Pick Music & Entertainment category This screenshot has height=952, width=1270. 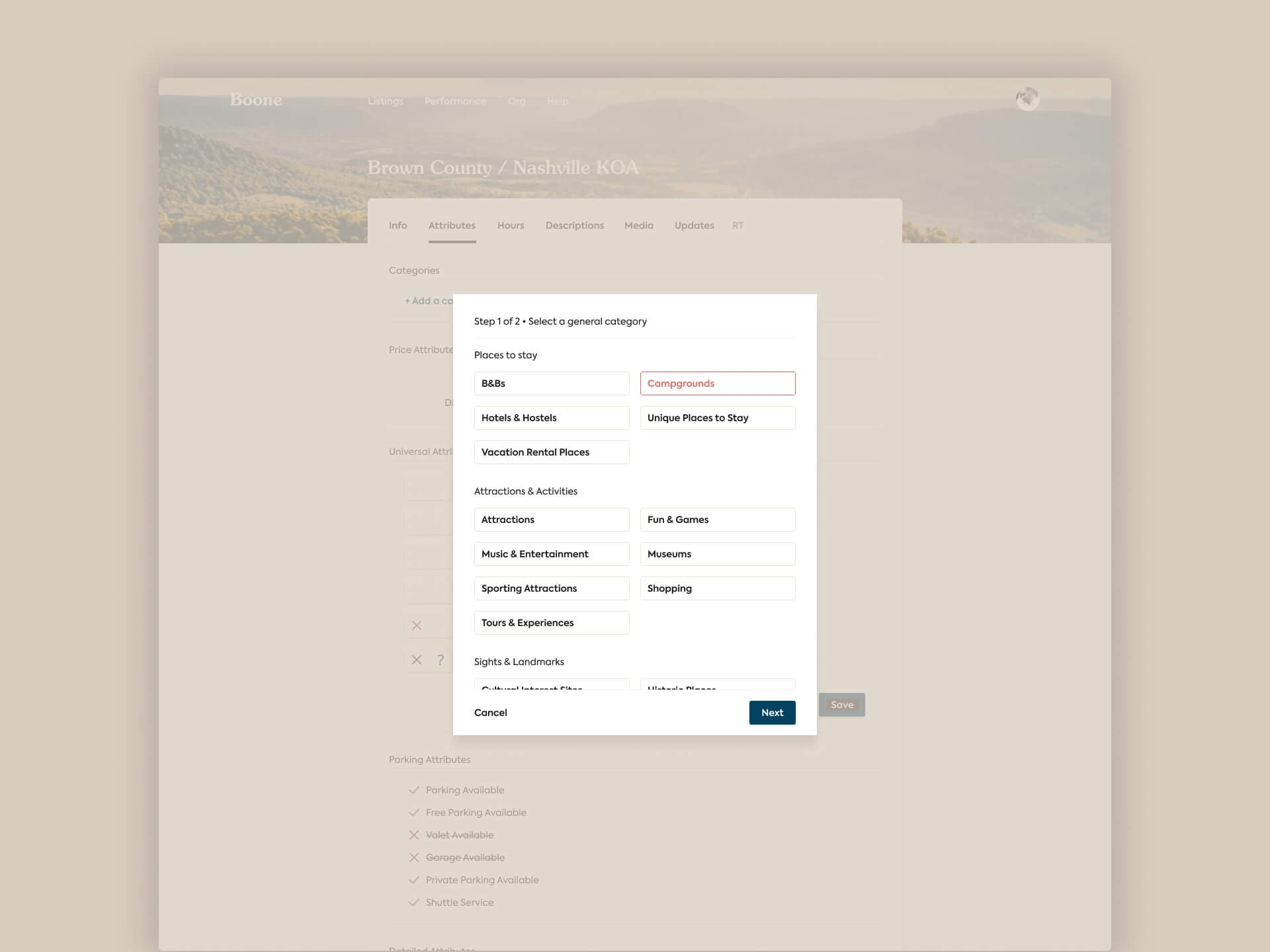(x=552, y=554)
